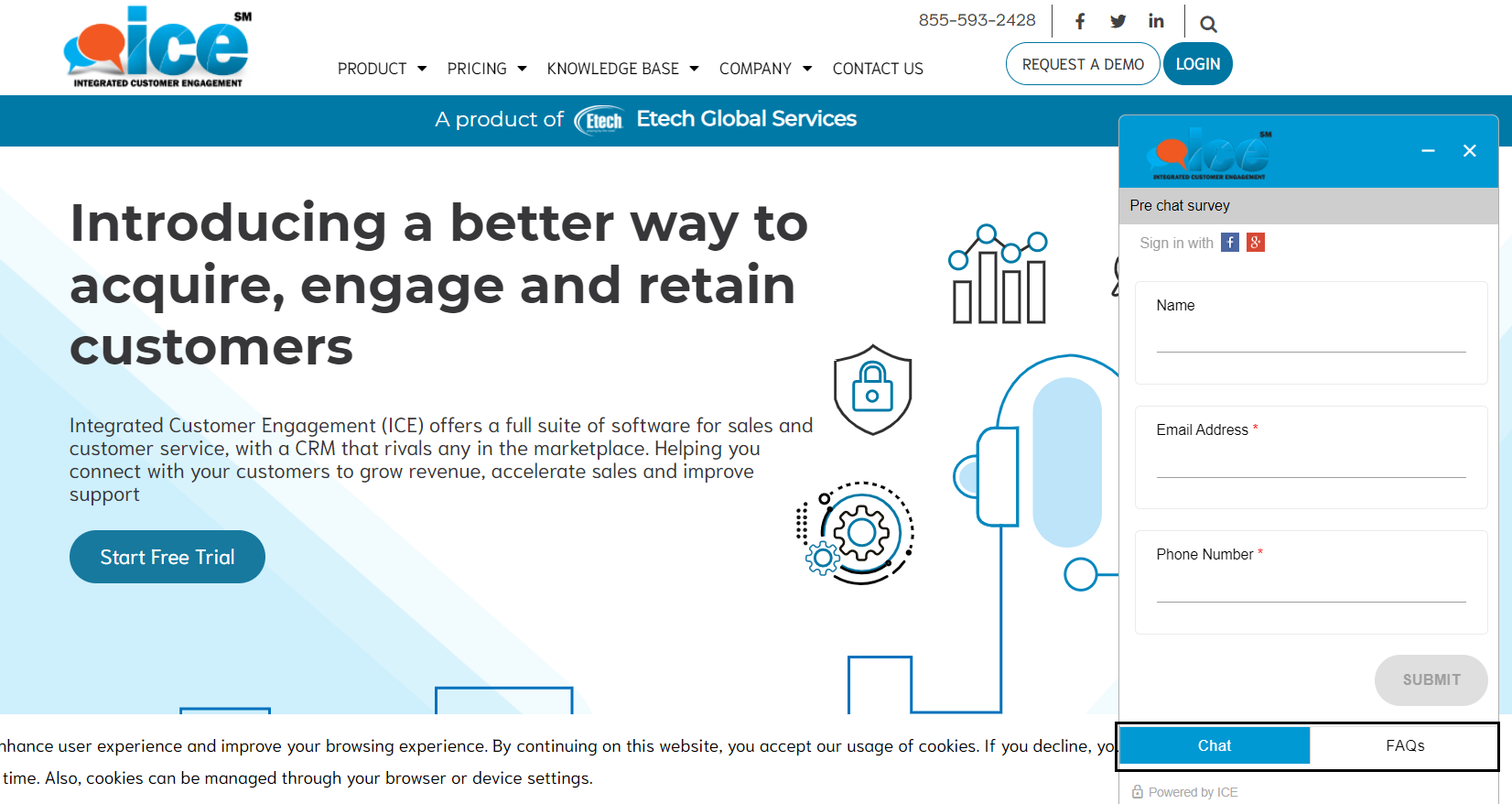Click the Twitter bird icon in header
Image resolution: width=1512 pixels, height=804 pixels.
1118,21
